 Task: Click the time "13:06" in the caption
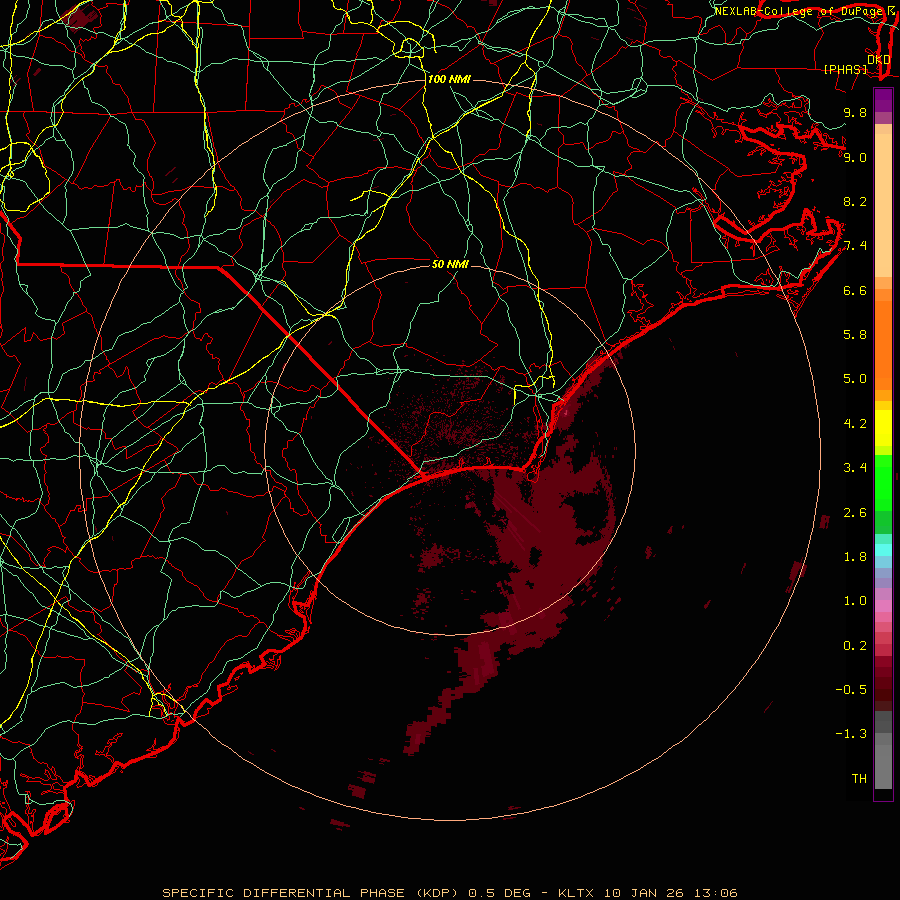click(x=717, y=893)
